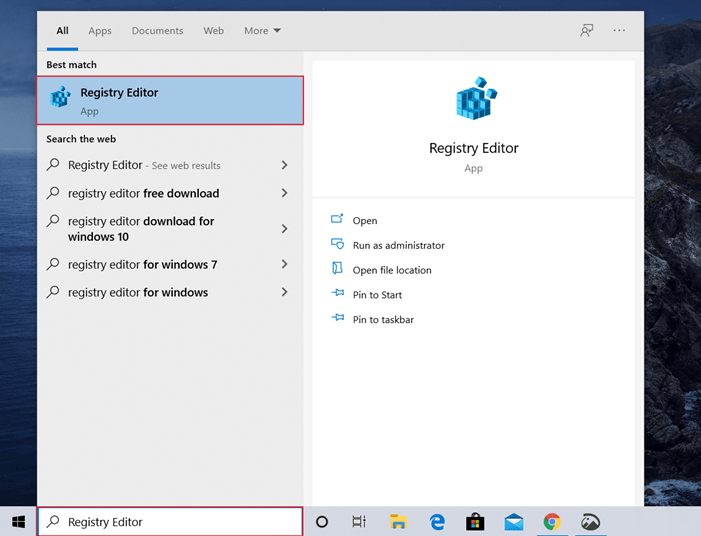Choose Run as administrator
Image resolution: width=701 pixels, height=536 pixels.
click(398, 245)
